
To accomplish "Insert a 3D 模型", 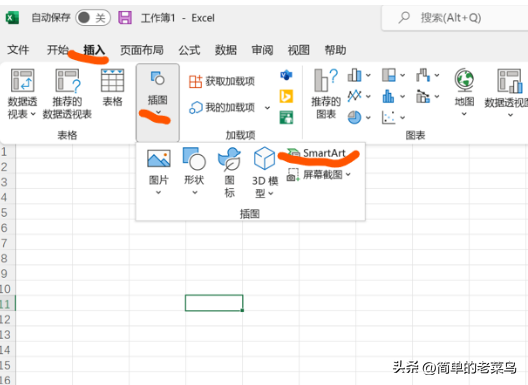I will [264, 172].
